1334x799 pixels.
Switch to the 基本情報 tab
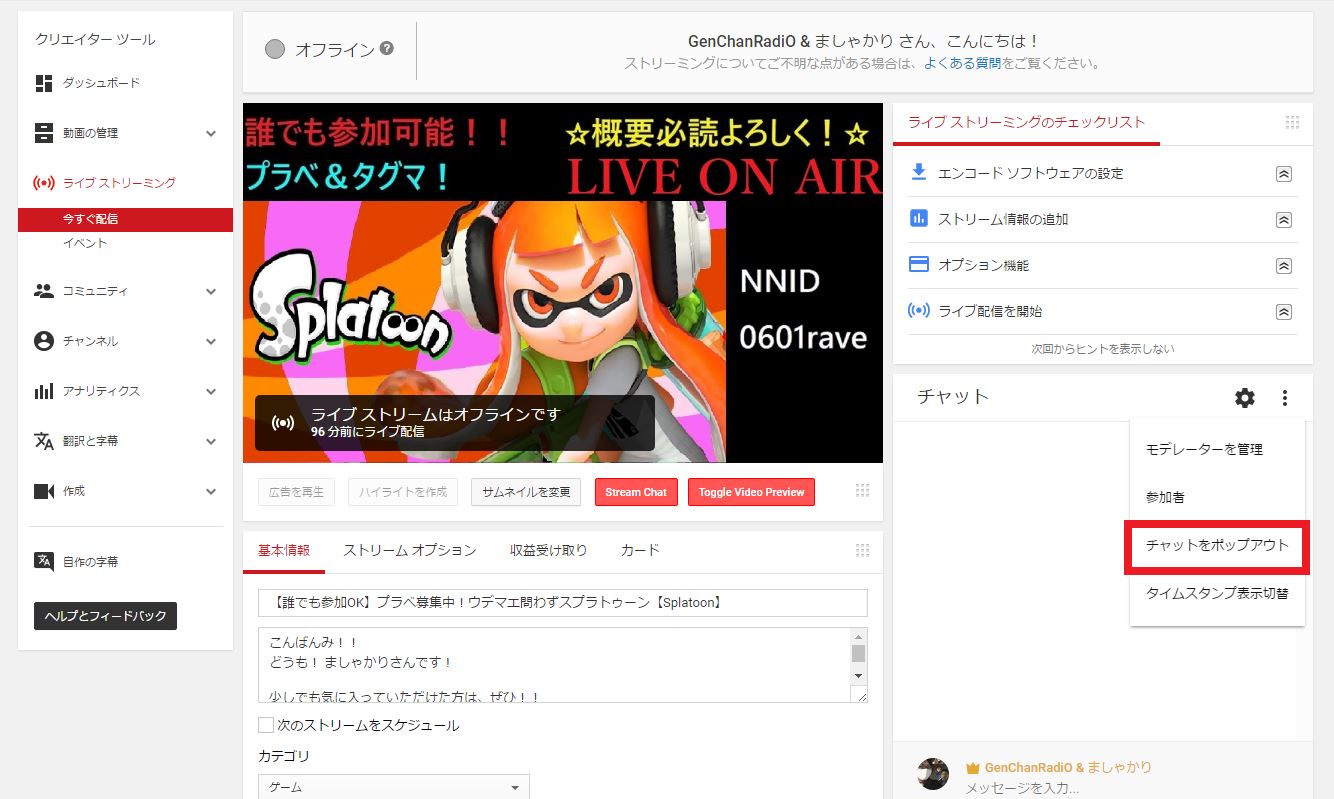tap(284, 550)
